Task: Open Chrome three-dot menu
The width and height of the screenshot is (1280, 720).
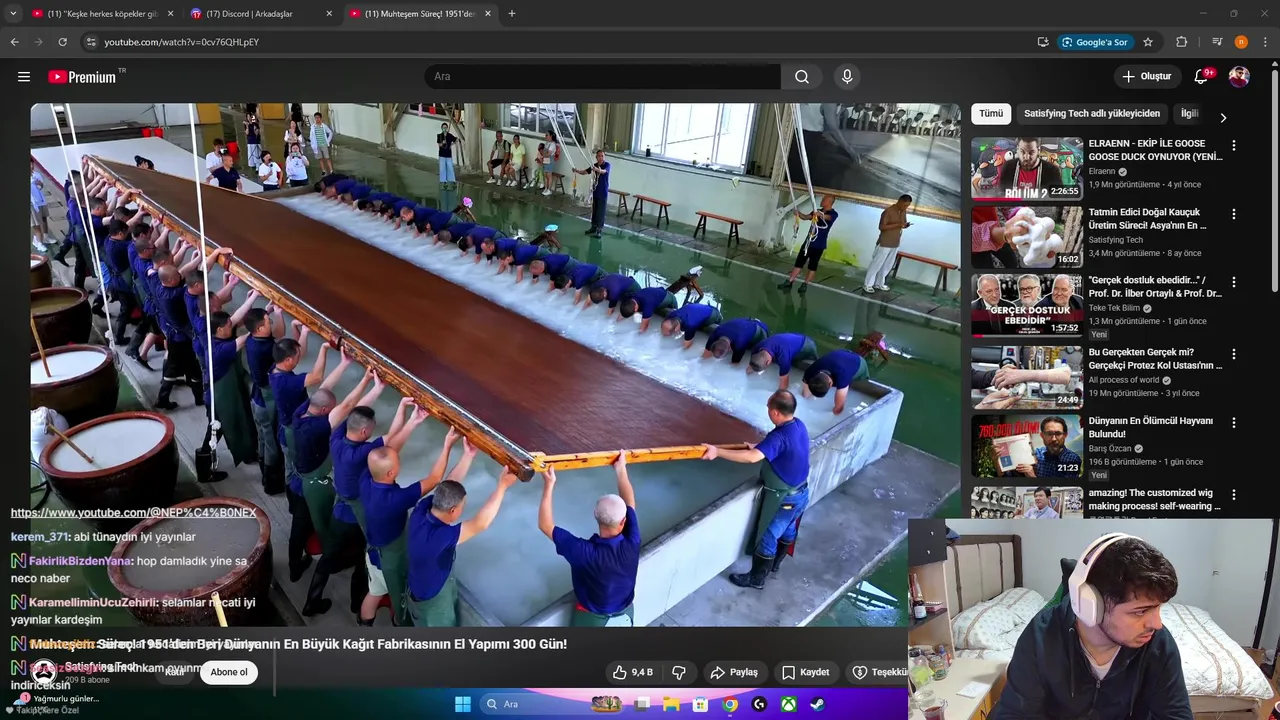Action: point(1265,42)
